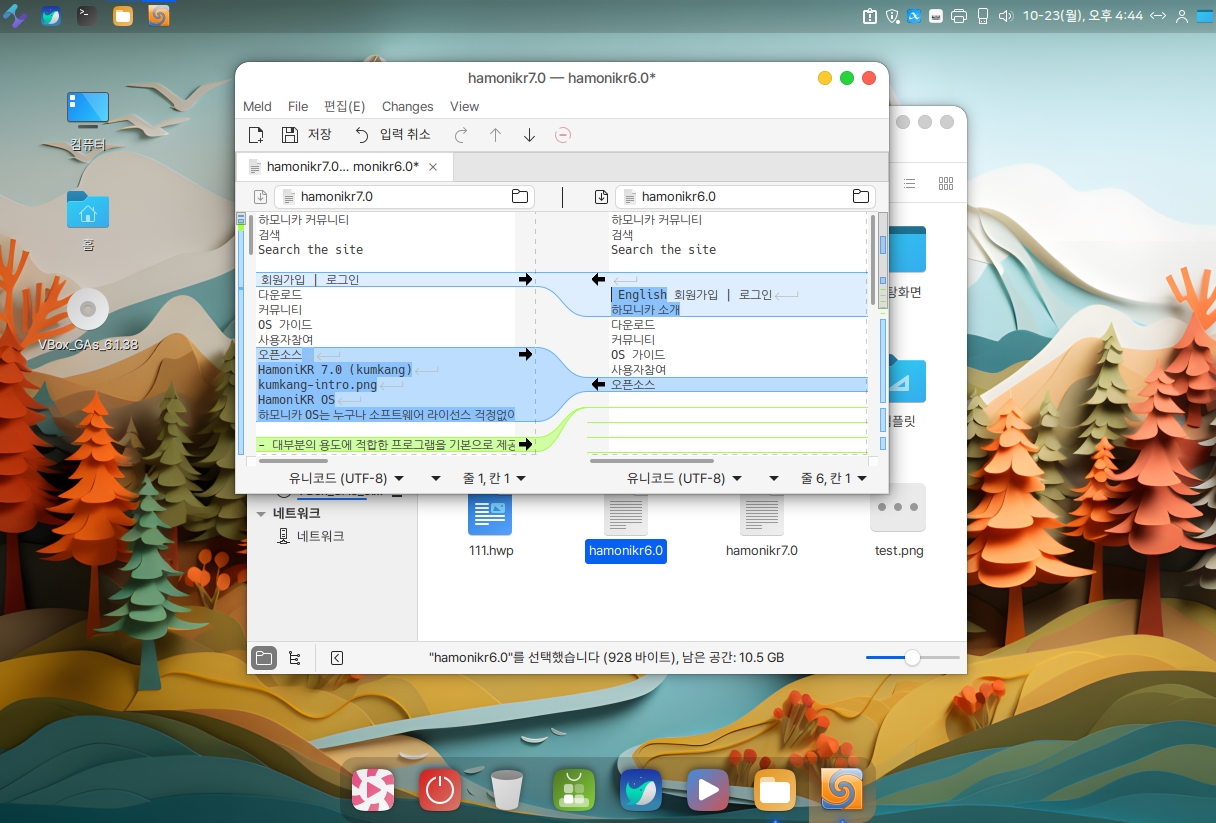Toggle tree view in file manager status bar
Image resolution: width=1216 pixels, height=823 pixels.
pyautogui.click(x=294, y=658)
